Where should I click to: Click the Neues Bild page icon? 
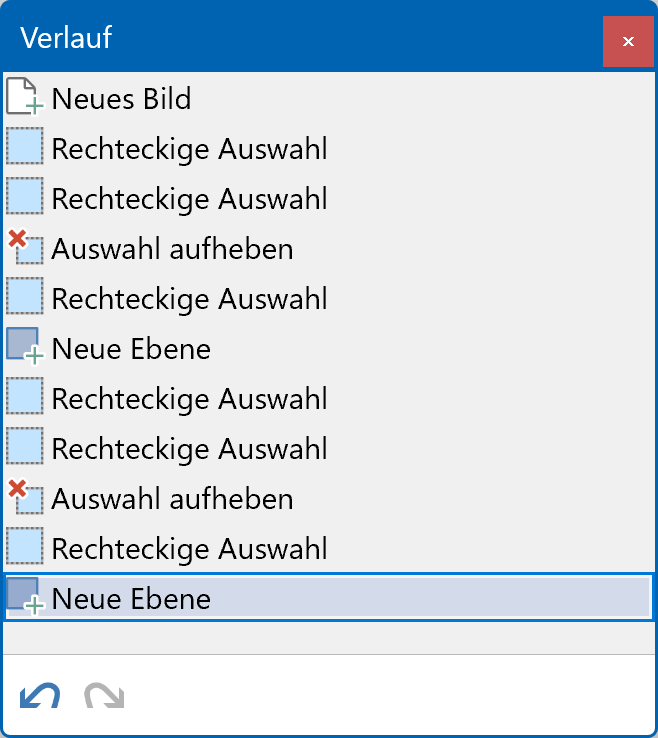24,97
